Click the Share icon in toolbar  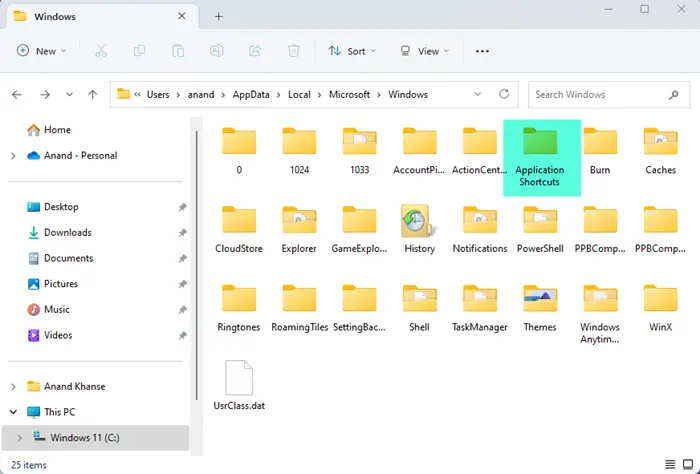pyautogui.click(x=255, y=51)
